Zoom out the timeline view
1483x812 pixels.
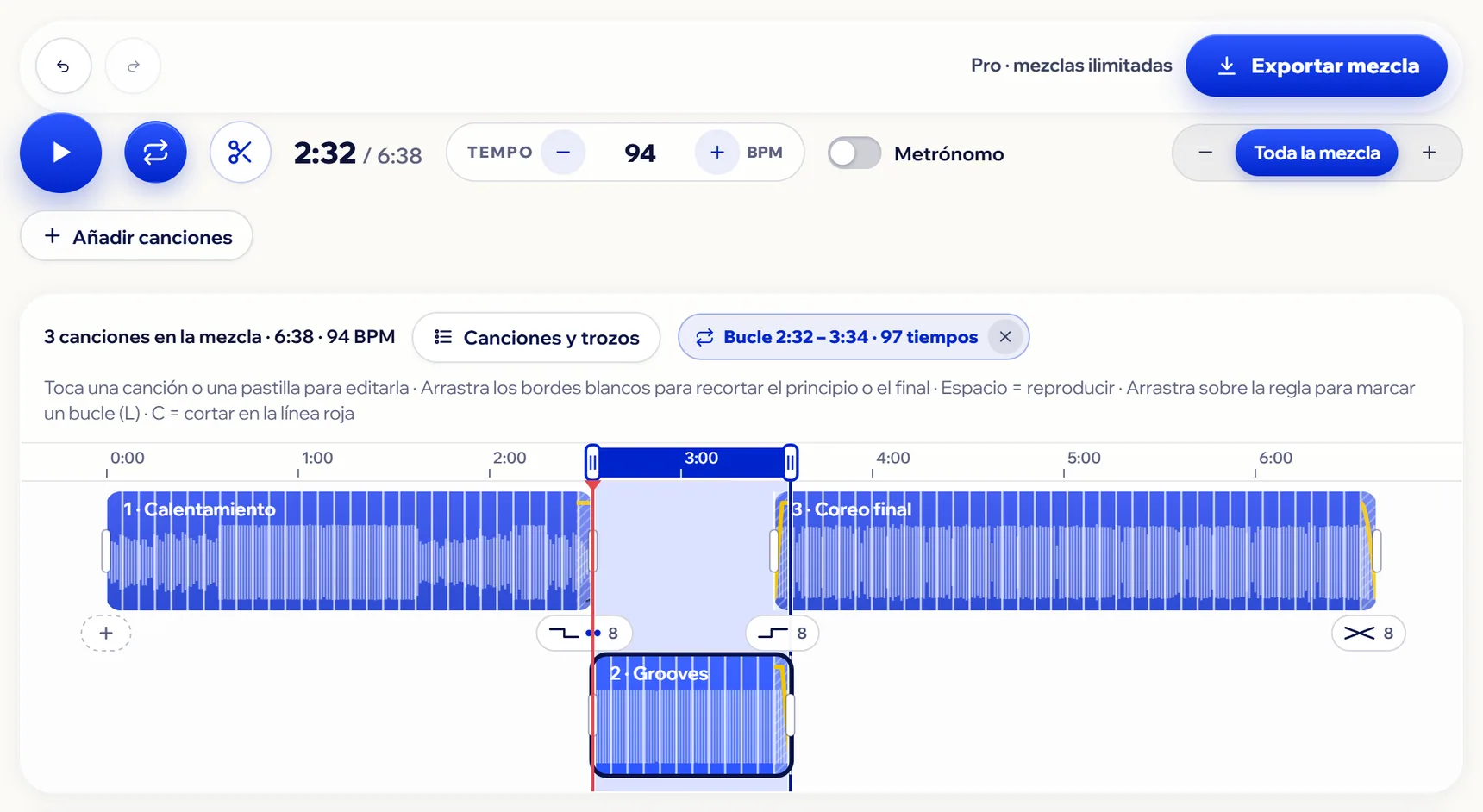click(1205, 153)
